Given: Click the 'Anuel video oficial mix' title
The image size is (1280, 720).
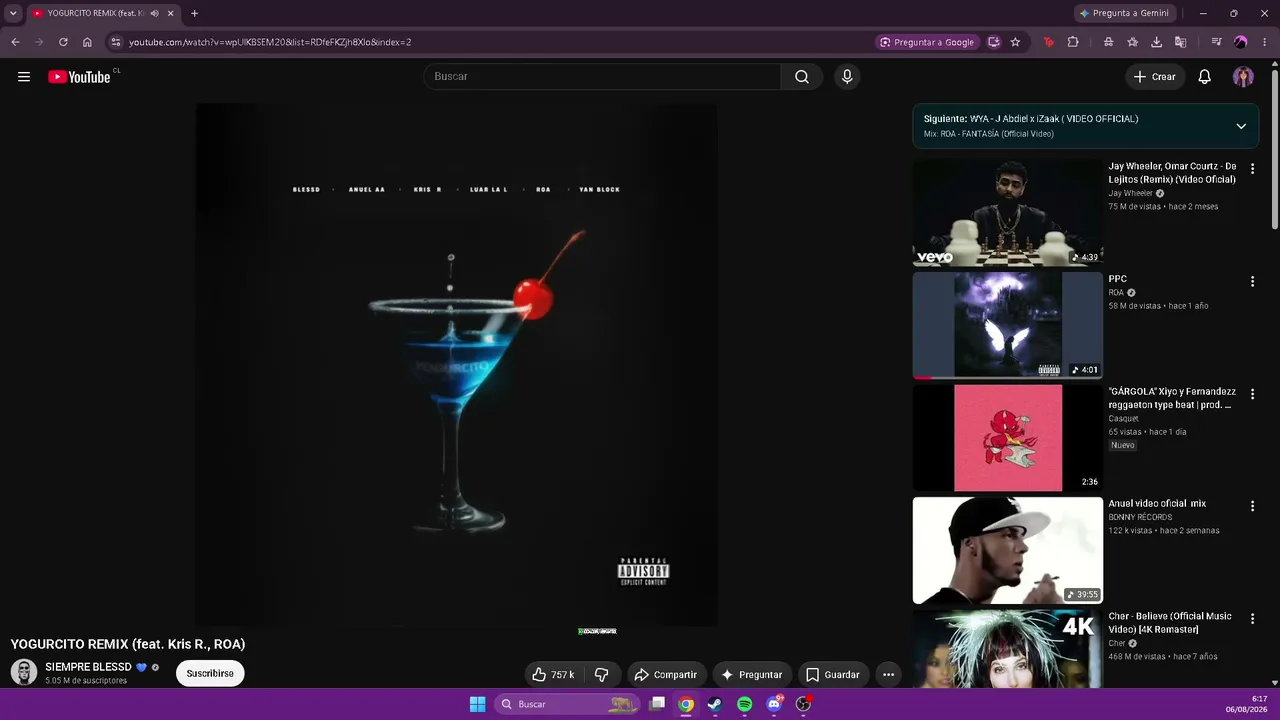Looking at the screenshot, I should [1157, 504].
